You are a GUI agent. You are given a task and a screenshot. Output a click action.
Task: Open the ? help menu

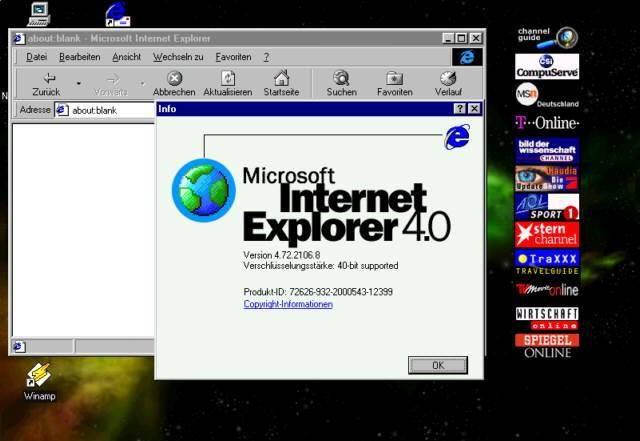click(266, 57)
